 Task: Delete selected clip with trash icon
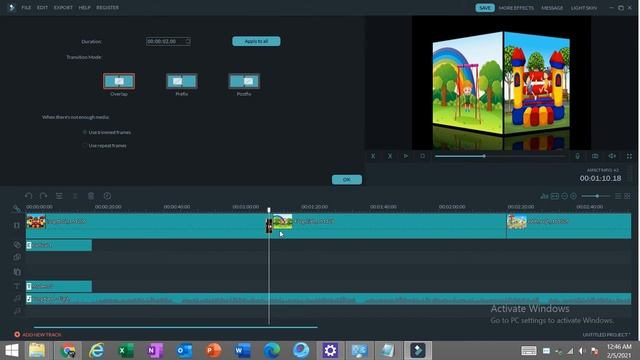coord(91,196)
